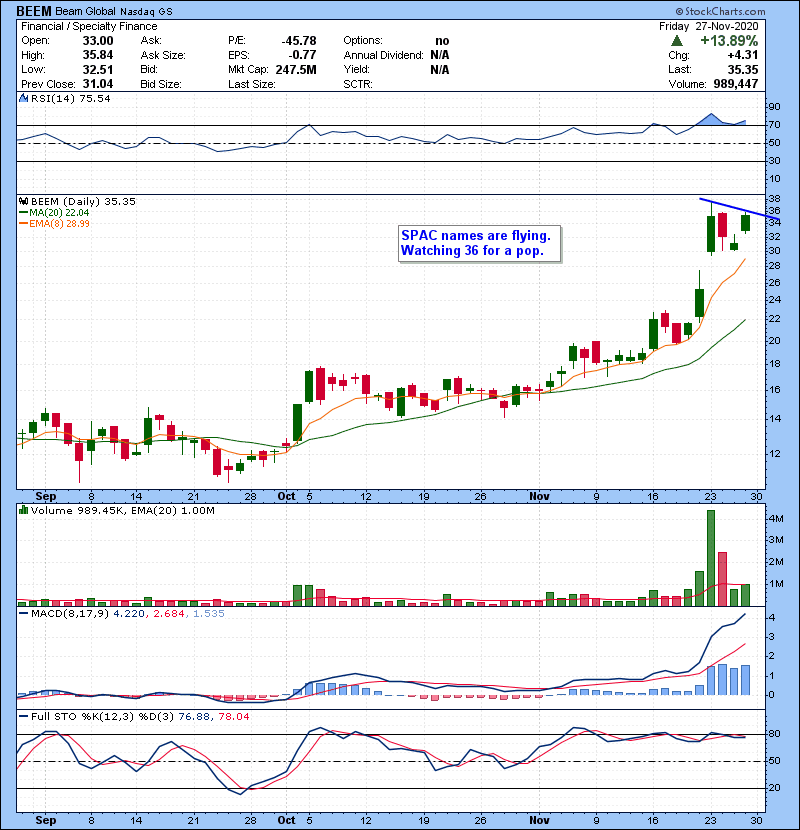The width and height of the screenshot is (800, 830).
Task: Click the Open price 33.00
Action: (98, 41)
